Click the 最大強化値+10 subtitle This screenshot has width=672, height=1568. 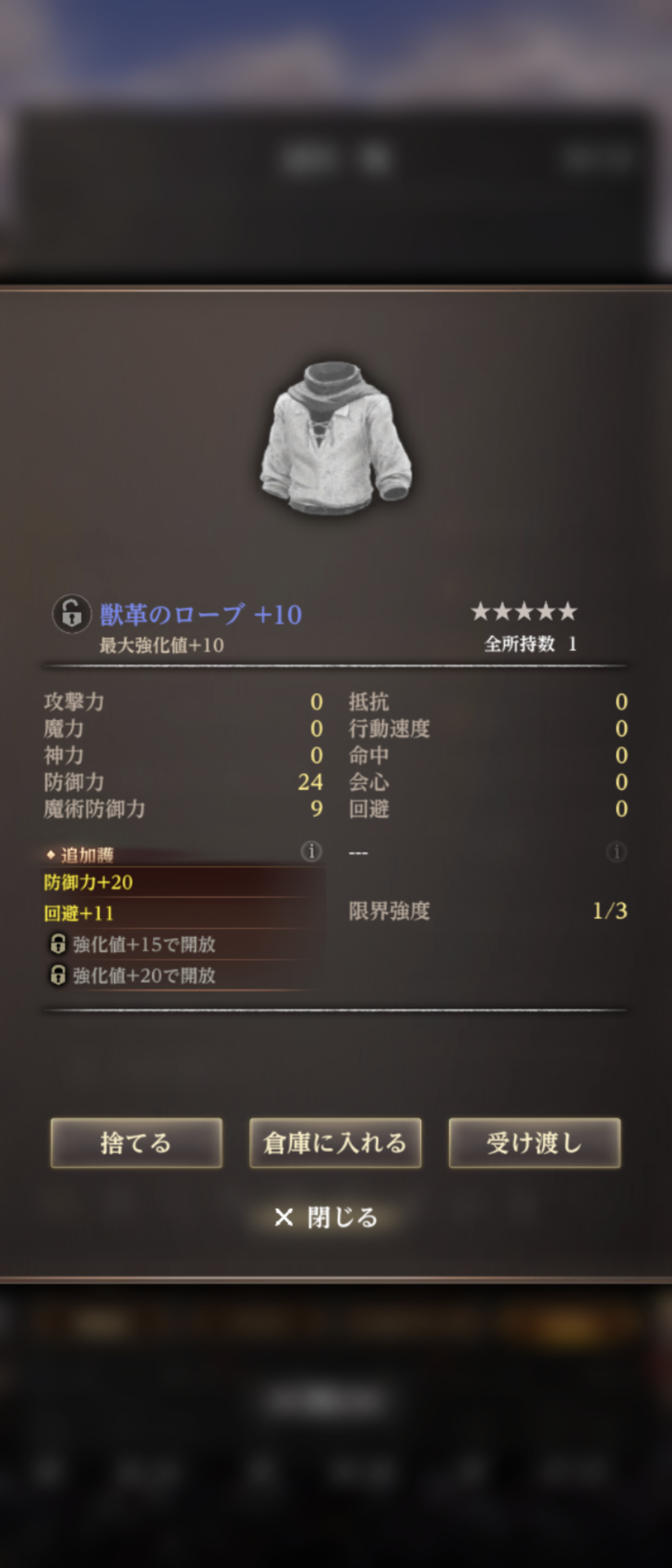tap(161, 645)
